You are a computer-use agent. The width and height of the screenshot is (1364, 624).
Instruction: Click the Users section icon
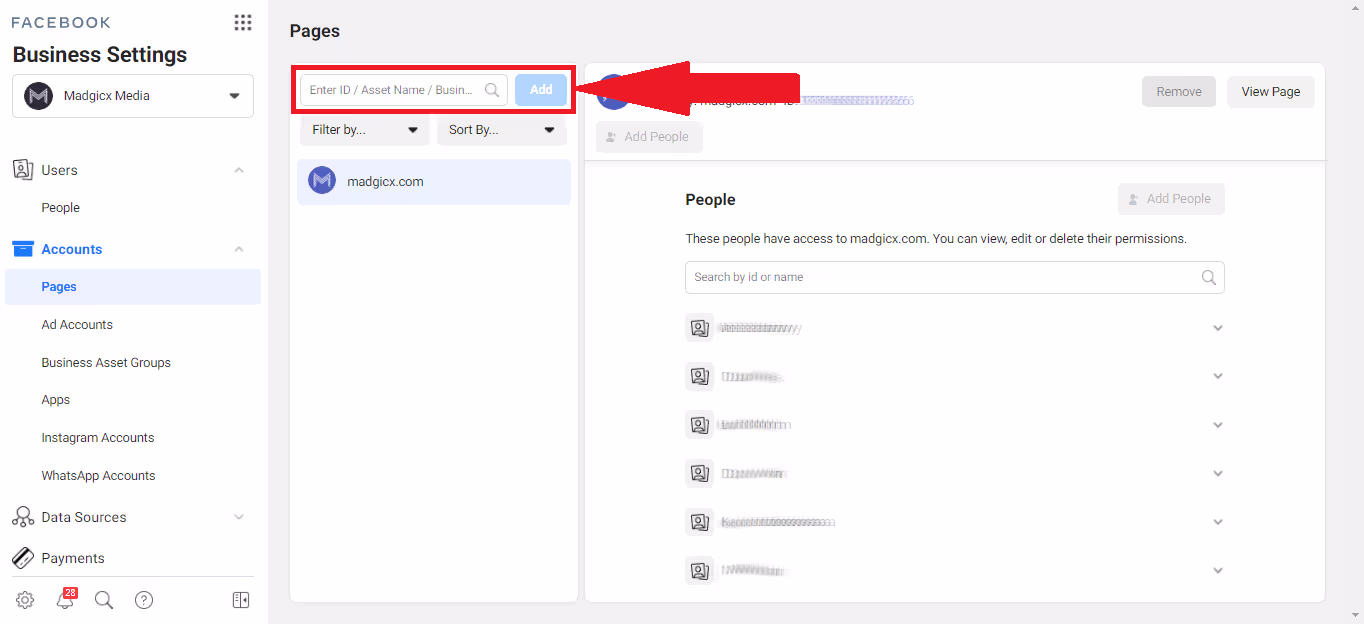tap(22, 170)
